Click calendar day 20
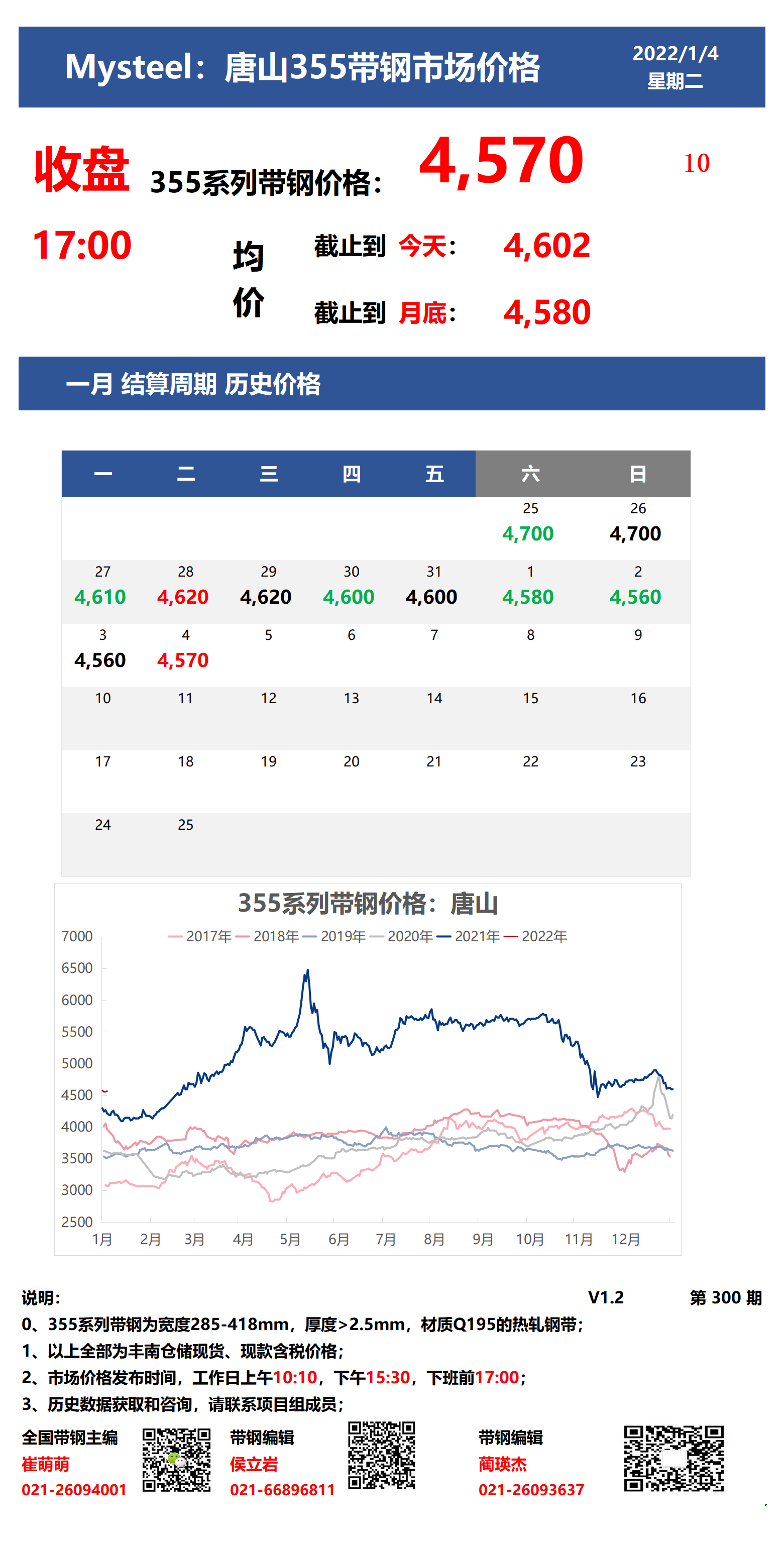This screenshot has height=1549, width=784. pyautogui.click(x=352, y=761)
